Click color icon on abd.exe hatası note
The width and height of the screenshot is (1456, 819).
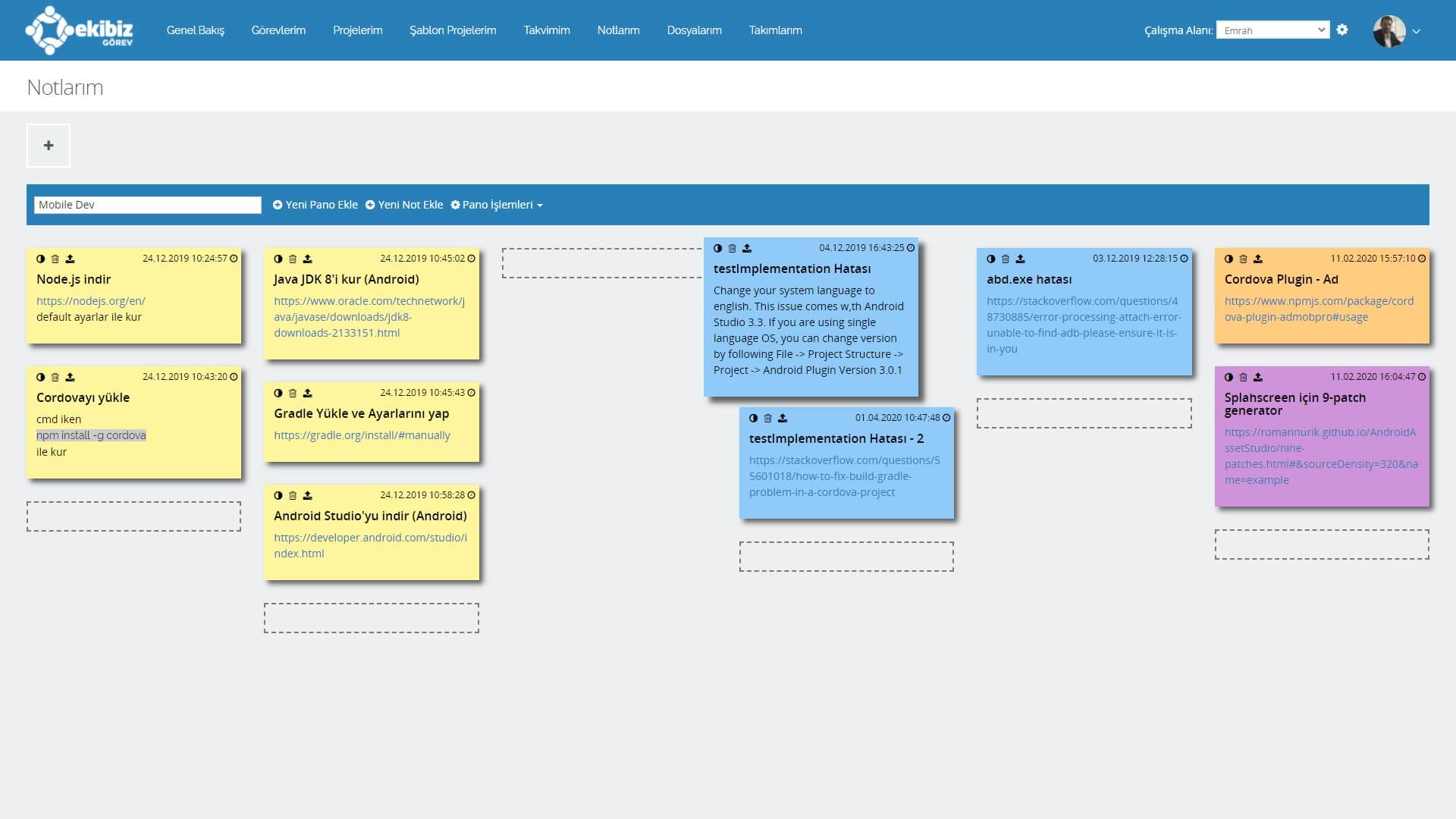[991, 259]
